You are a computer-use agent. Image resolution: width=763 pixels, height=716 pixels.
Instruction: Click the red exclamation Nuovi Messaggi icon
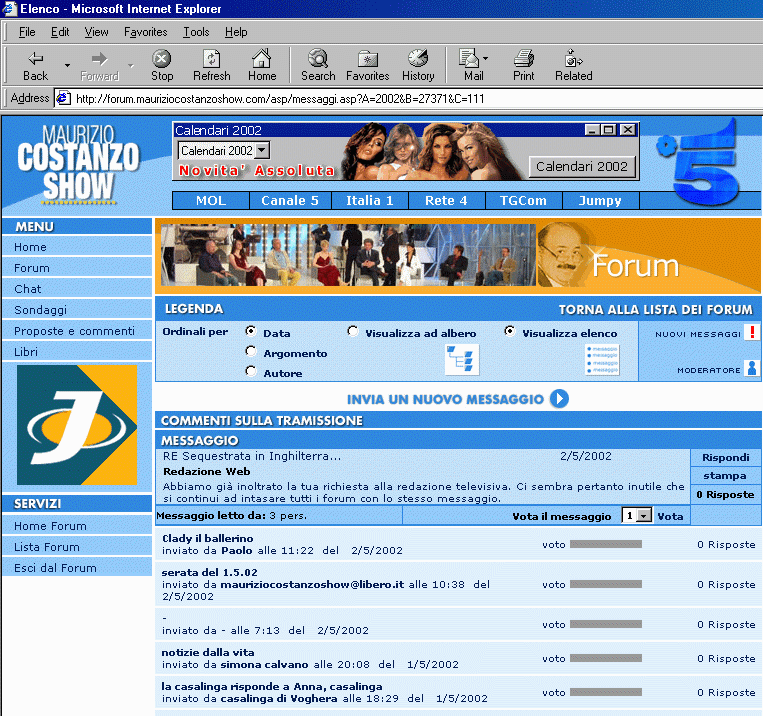coord(752,333)
